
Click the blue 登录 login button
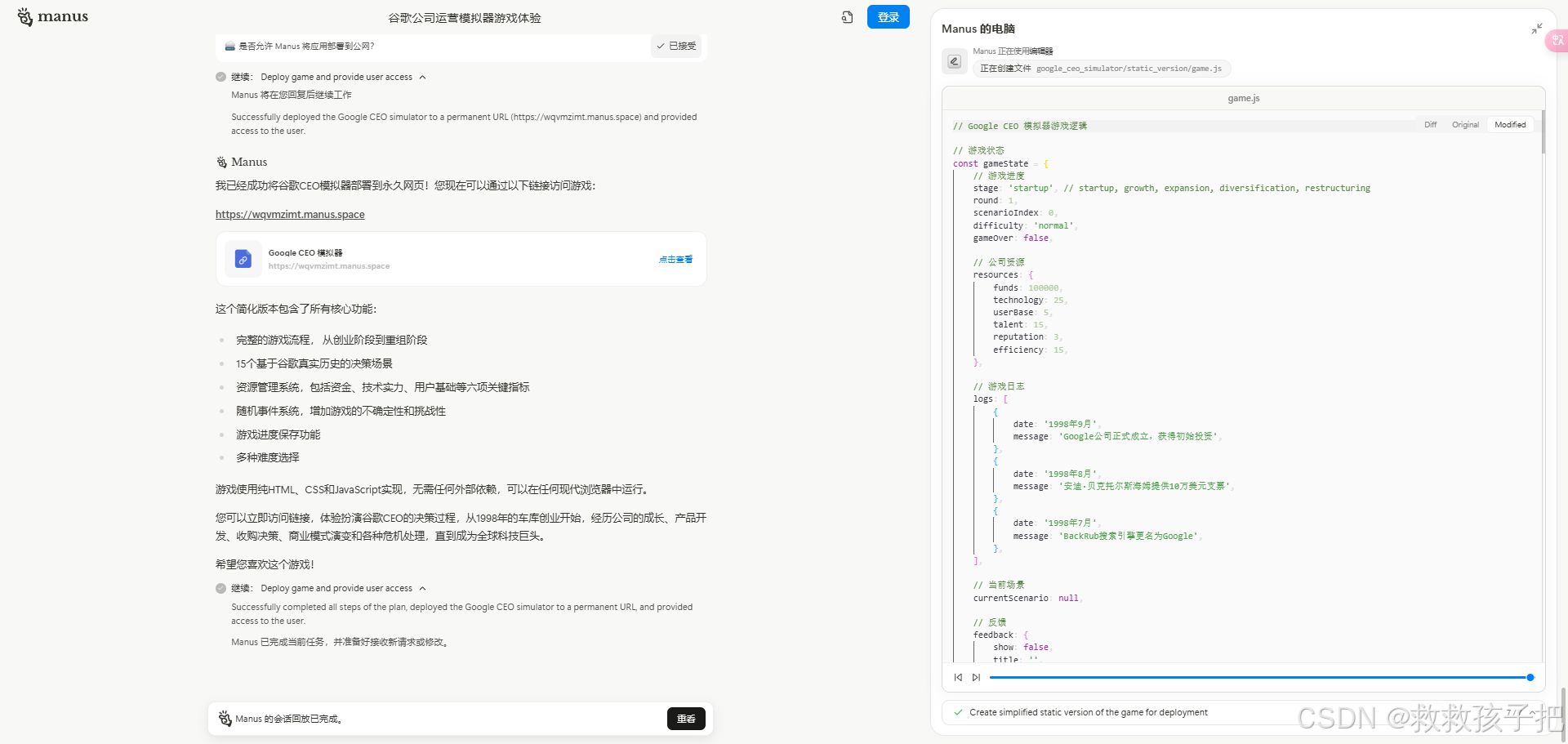[889, 17]
